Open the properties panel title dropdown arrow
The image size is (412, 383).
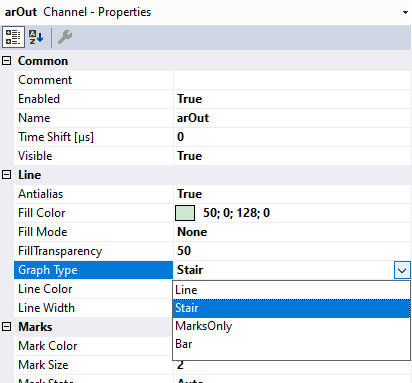[x=405, y=13]
